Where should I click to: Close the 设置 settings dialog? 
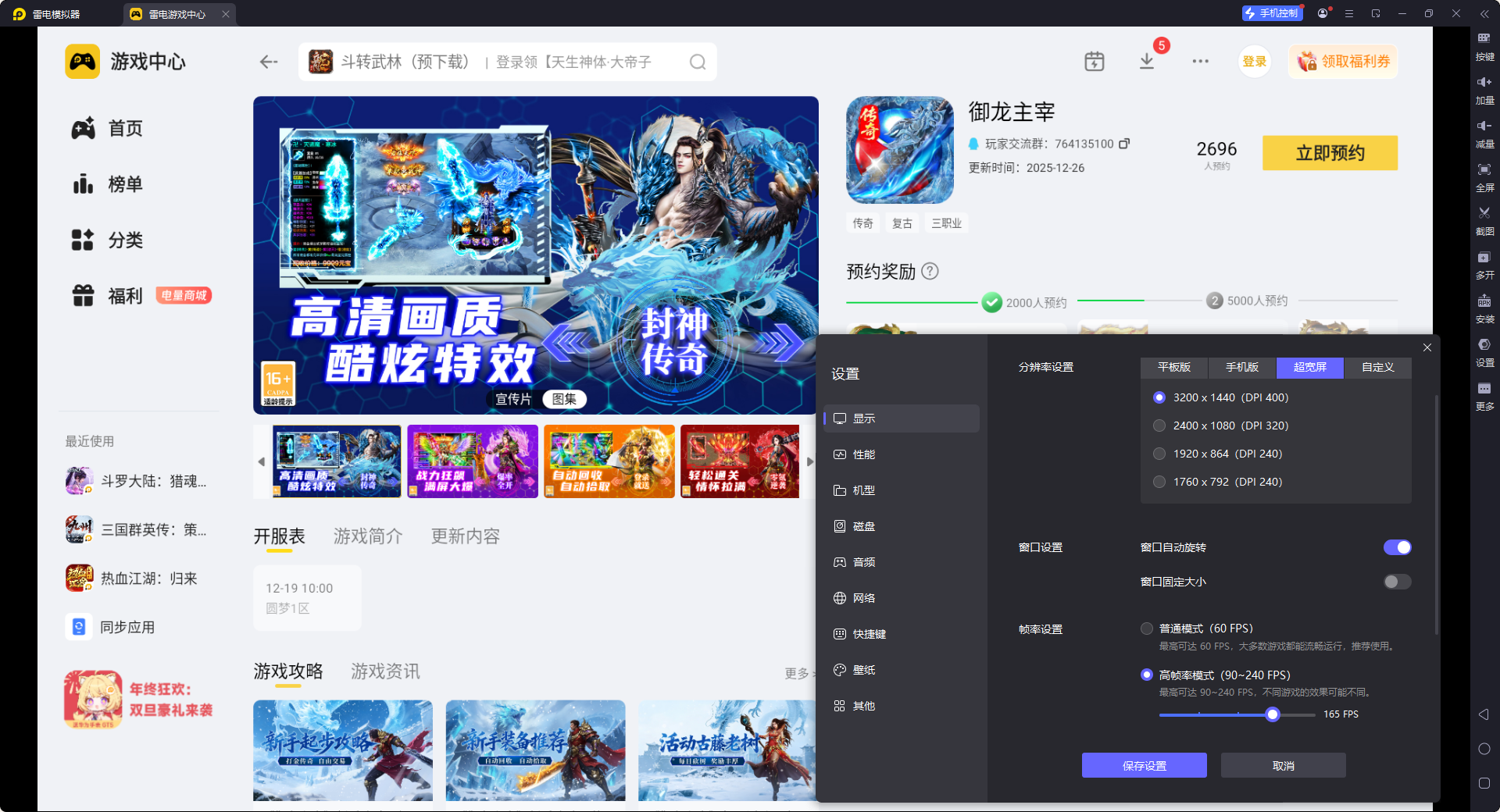tap(1427, 347)
